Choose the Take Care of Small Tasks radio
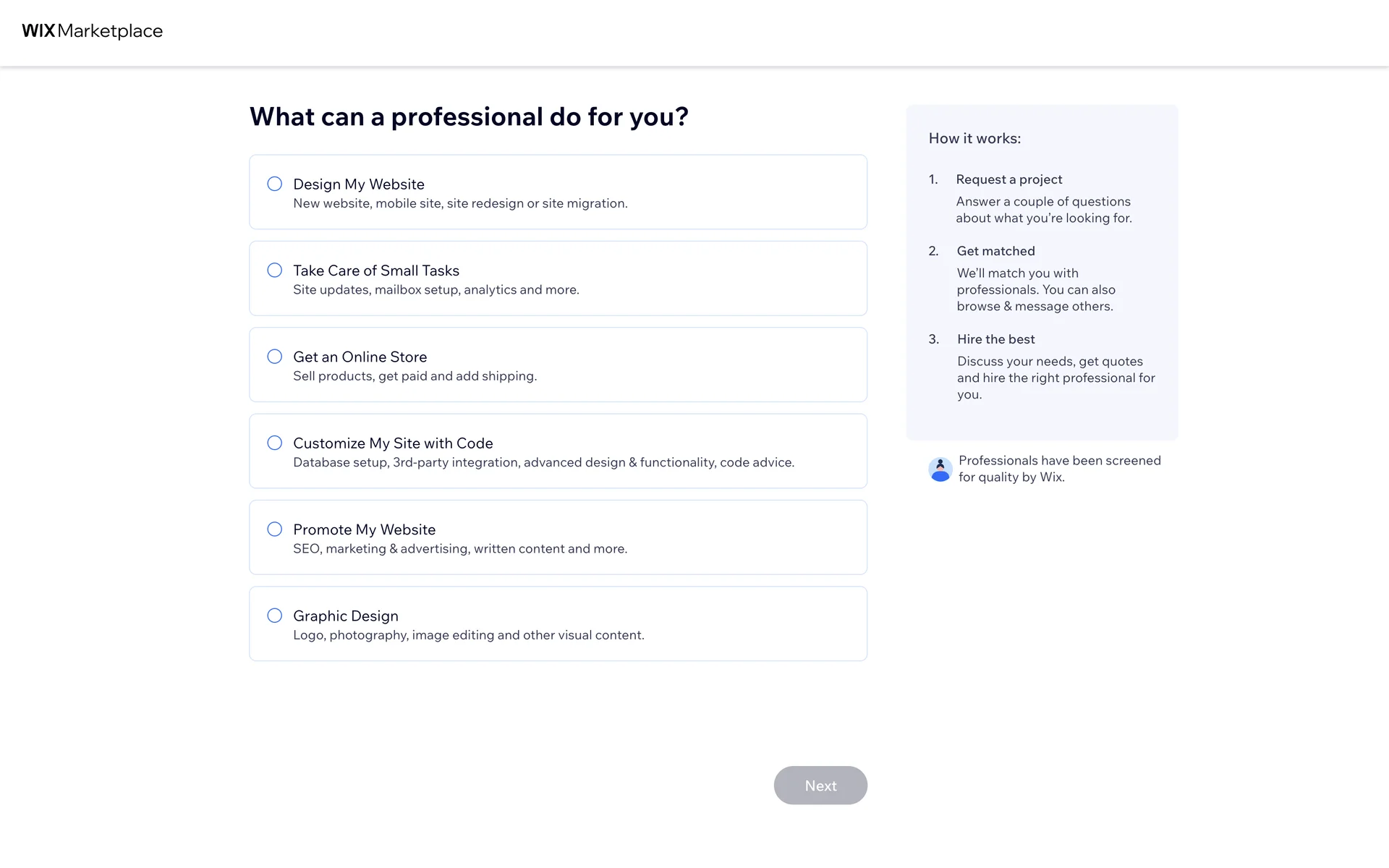This screenshot has height=868, width=1389. coord(275,271)
